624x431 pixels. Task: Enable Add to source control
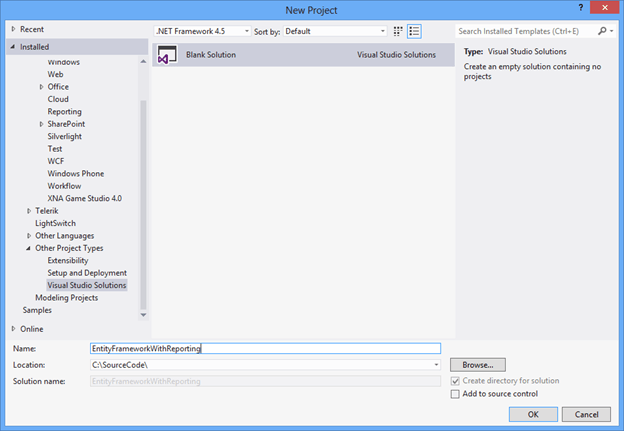tap(455, 394)
